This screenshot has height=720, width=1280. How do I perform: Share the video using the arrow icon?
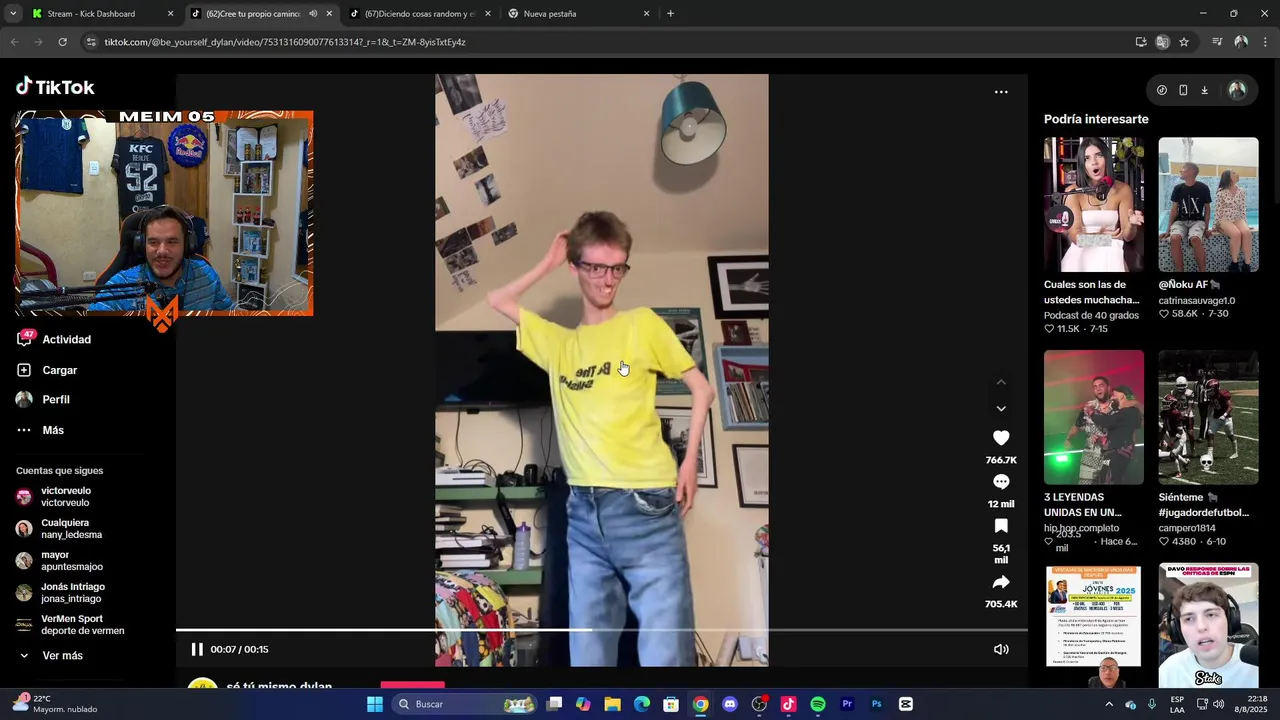point(1001,582)
